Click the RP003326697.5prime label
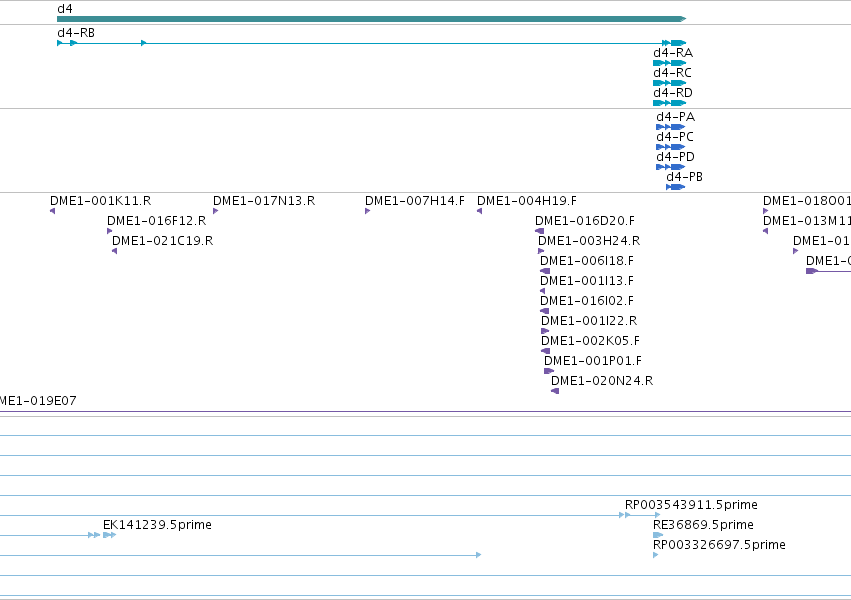 point(719,545)
